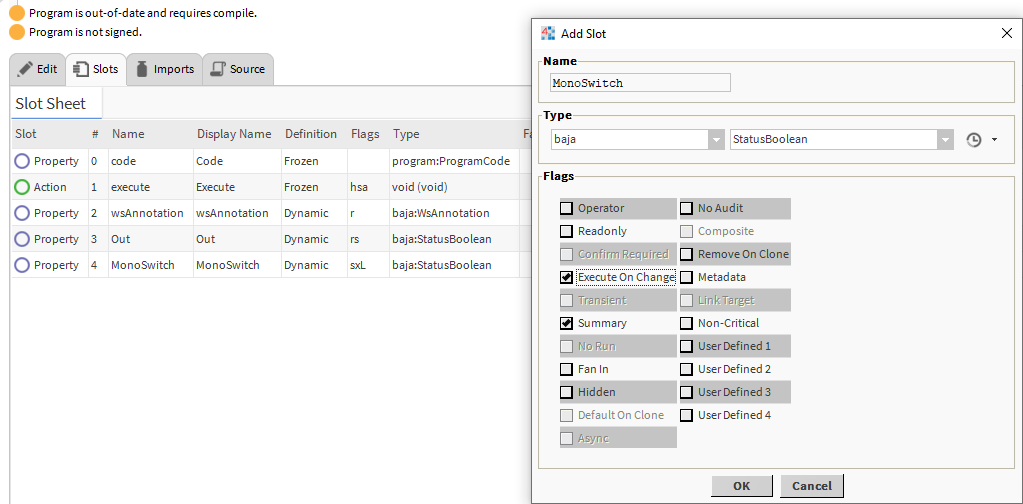Click the Add Slot dialog title icon
This screenshot has width=1023, height=504.
[548, 33]
